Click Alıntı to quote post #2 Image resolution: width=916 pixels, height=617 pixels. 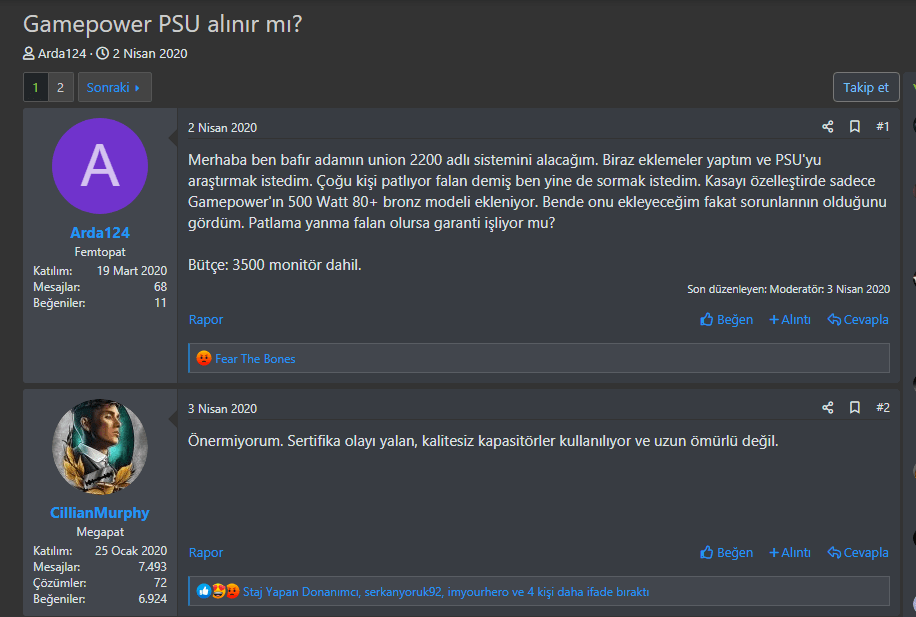click(x=789, y=553)
